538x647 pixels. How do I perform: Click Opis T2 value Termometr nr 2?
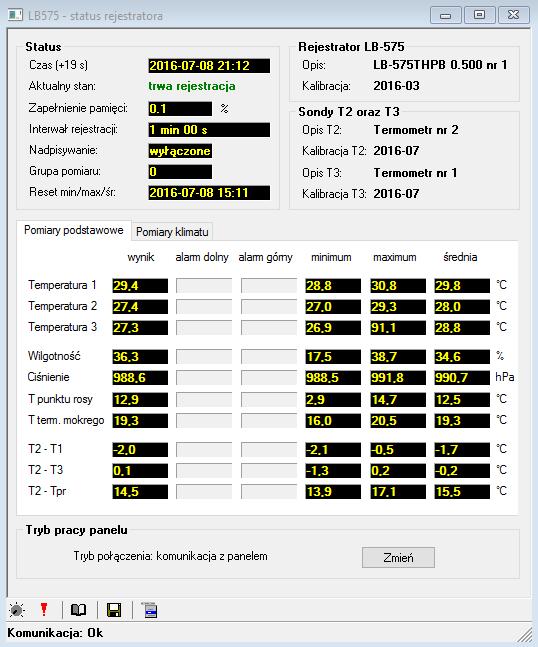coord(416,130)
